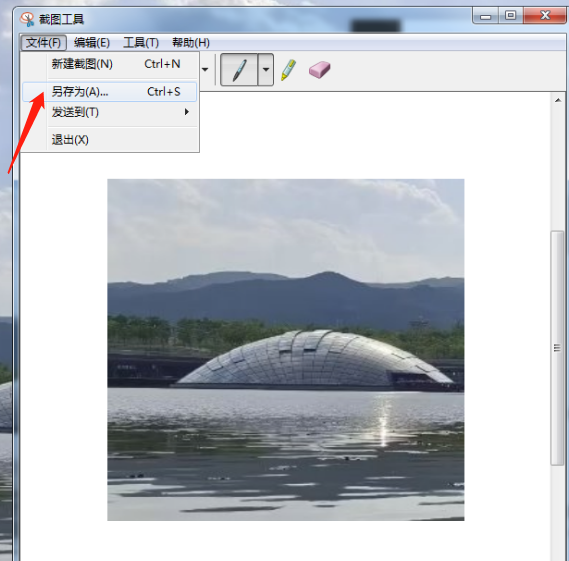Viewport: 569px width, 561px height.
Task: Choose 另存为(A)... menu entry
Action: coord(110,92)
